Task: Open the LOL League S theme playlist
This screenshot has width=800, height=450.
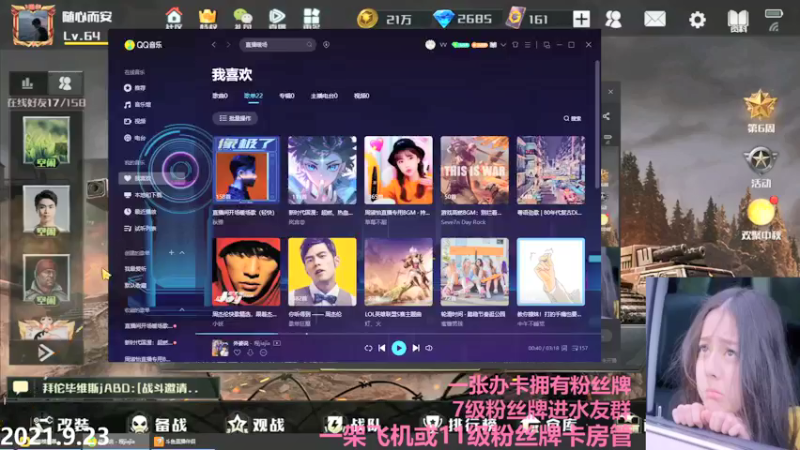Action: point(398,272)
